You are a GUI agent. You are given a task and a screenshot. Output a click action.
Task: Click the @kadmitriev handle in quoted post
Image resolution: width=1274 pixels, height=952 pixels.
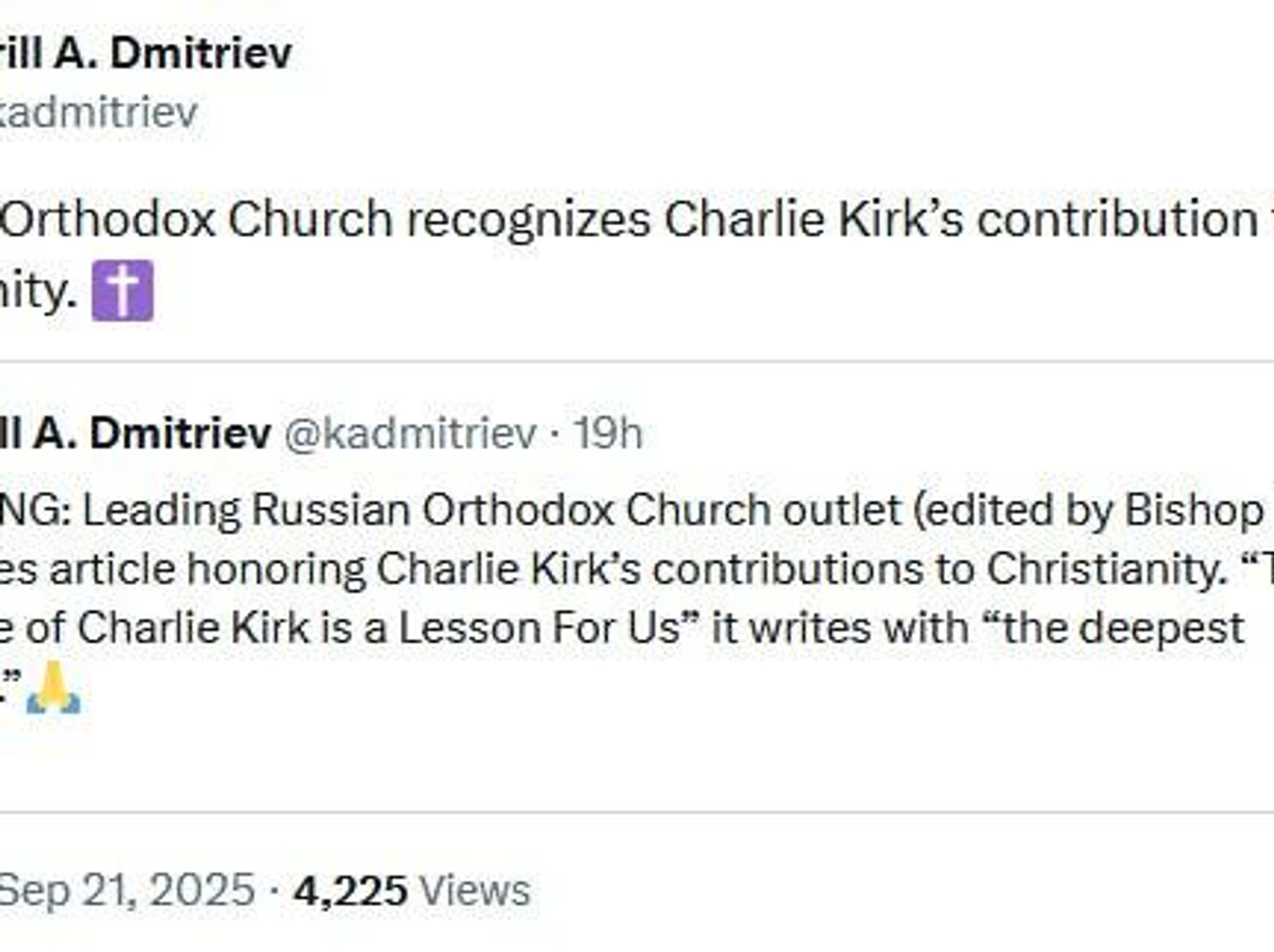(x=410, y=433)
